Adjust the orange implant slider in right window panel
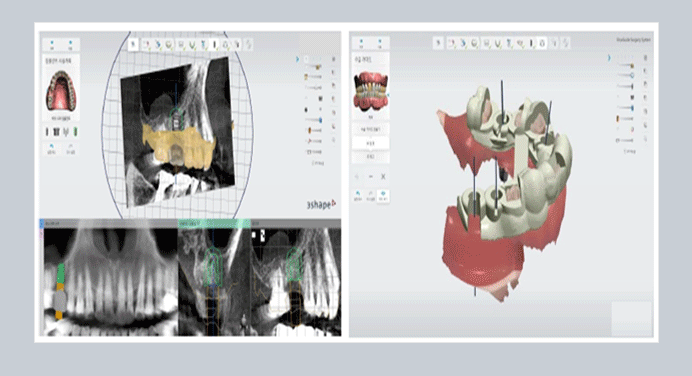 [625, 119]
